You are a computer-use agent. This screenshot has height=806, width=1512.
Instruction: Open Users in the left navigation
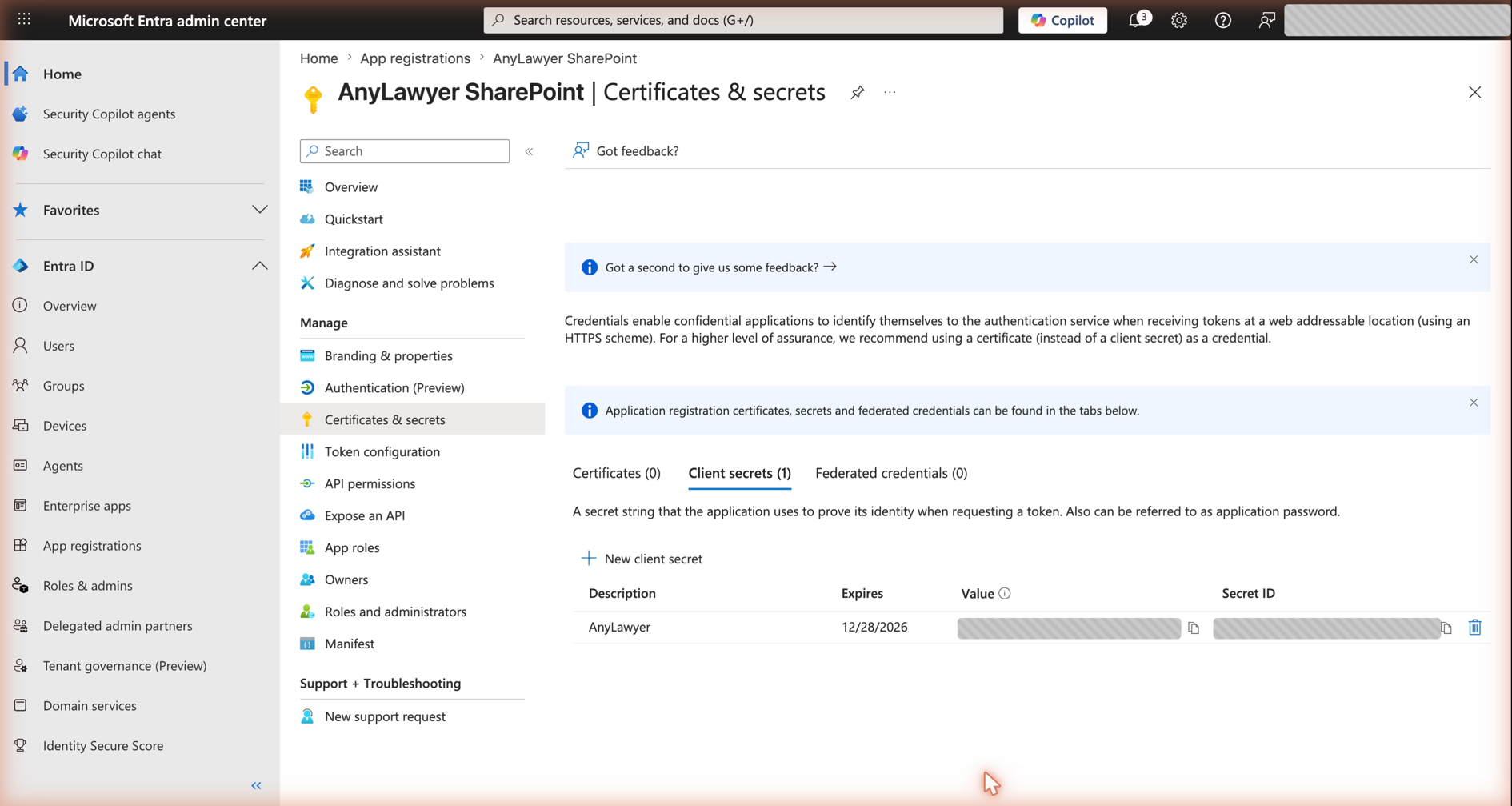click(x=58, y=346)
